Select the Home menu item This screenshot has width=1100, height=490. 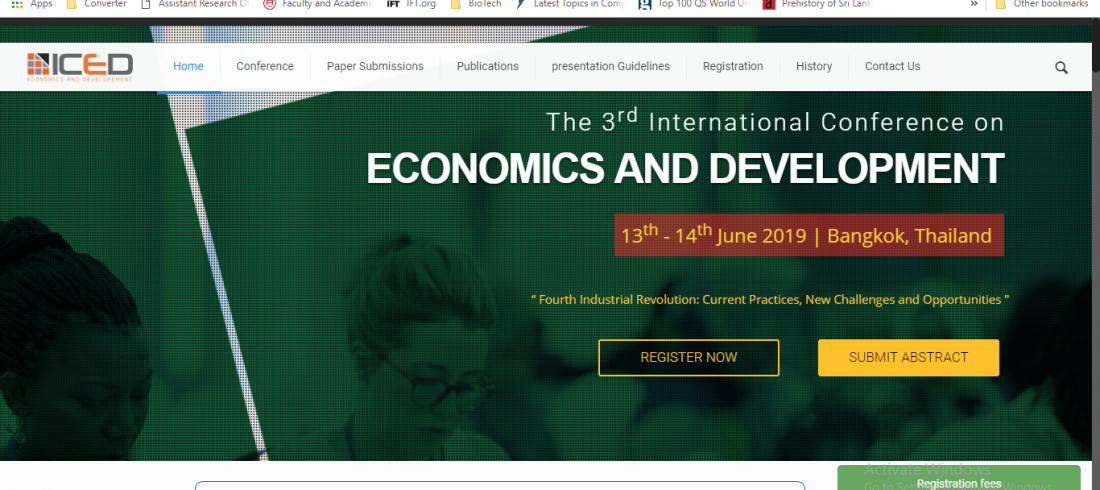188,66
